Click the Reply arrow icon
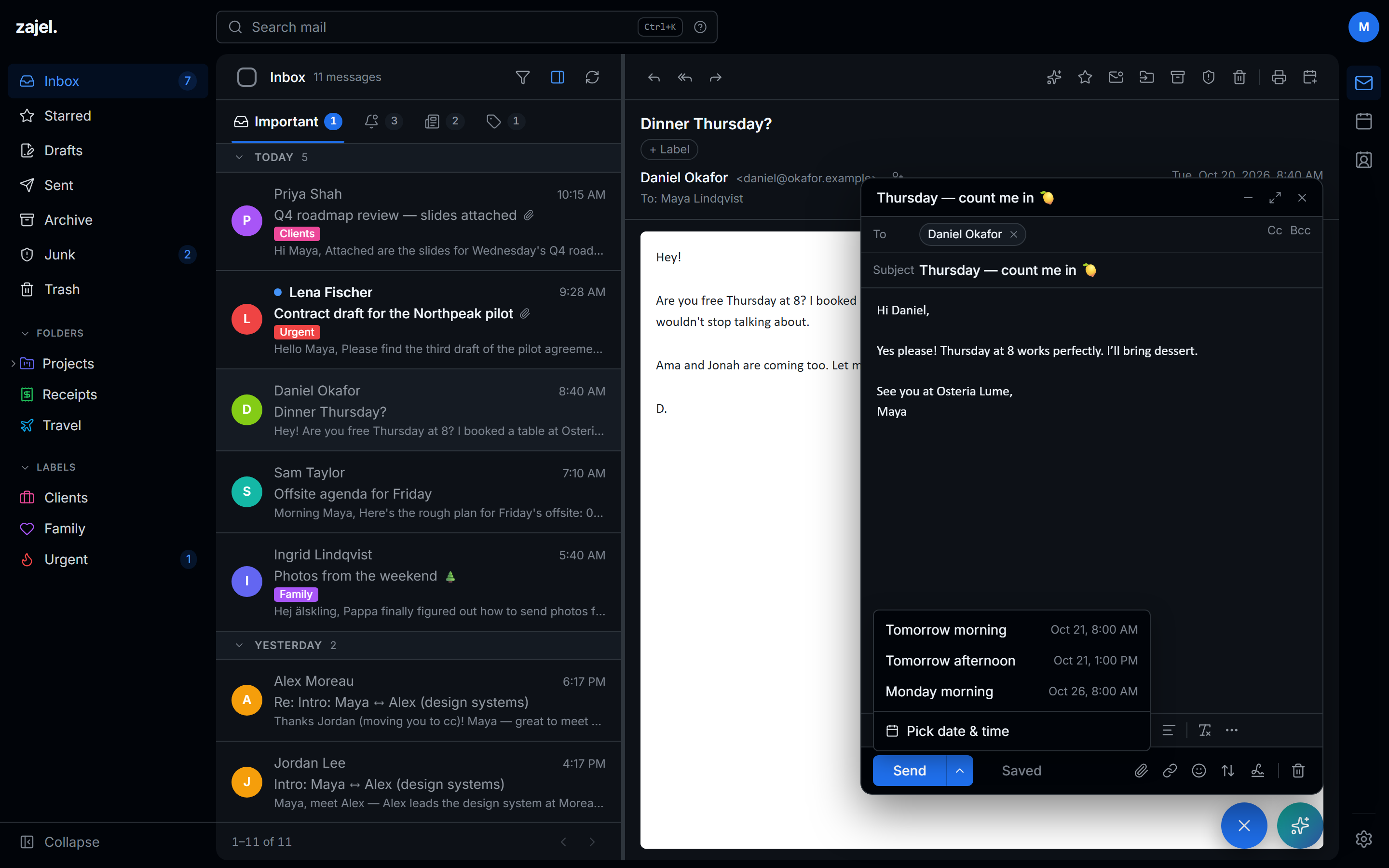This screenshot has height=868, width=1389. click(x=654, y=77)
